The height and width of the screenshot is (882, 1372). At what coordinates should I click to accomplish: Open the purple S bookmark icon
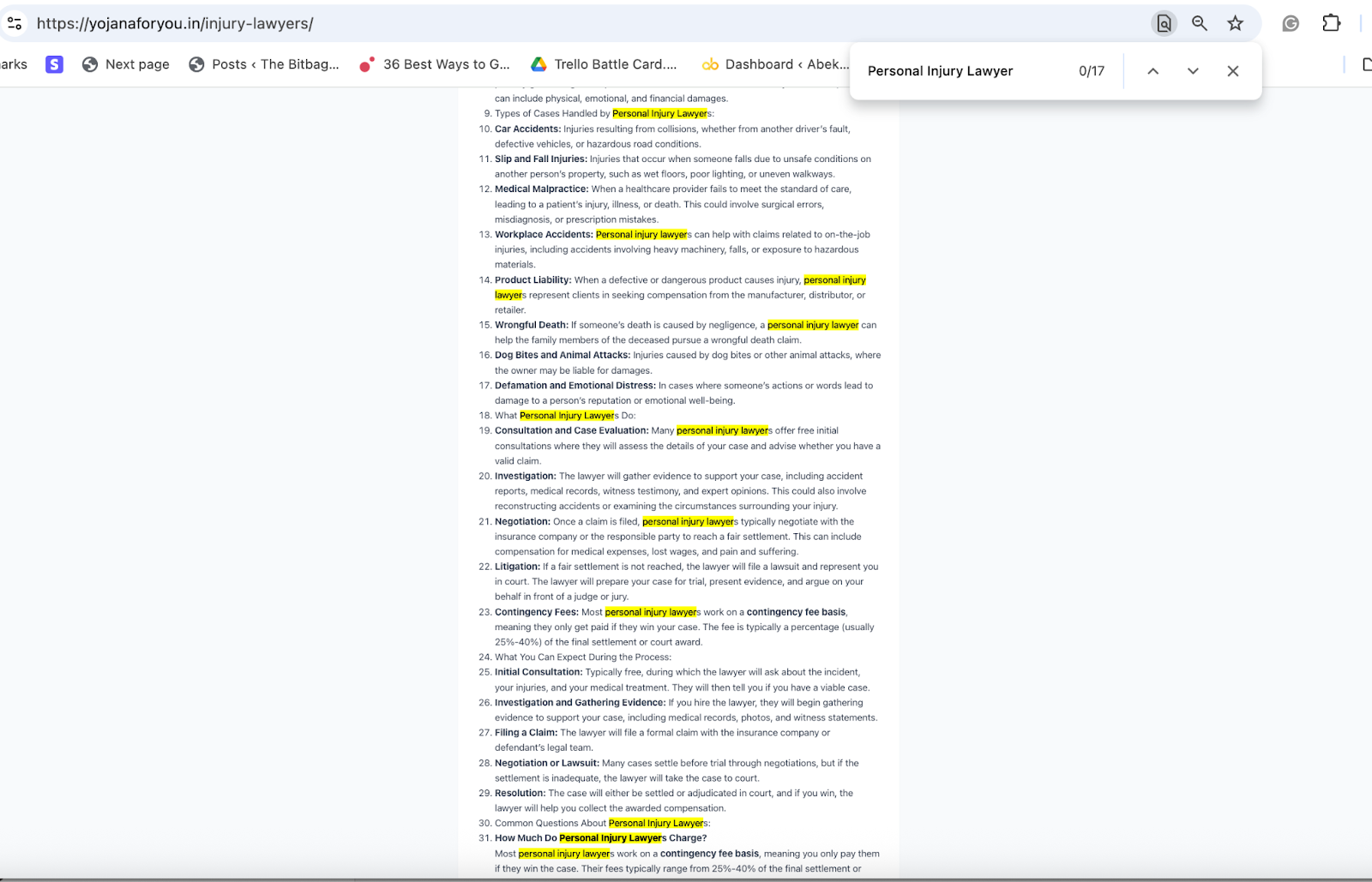54,64
